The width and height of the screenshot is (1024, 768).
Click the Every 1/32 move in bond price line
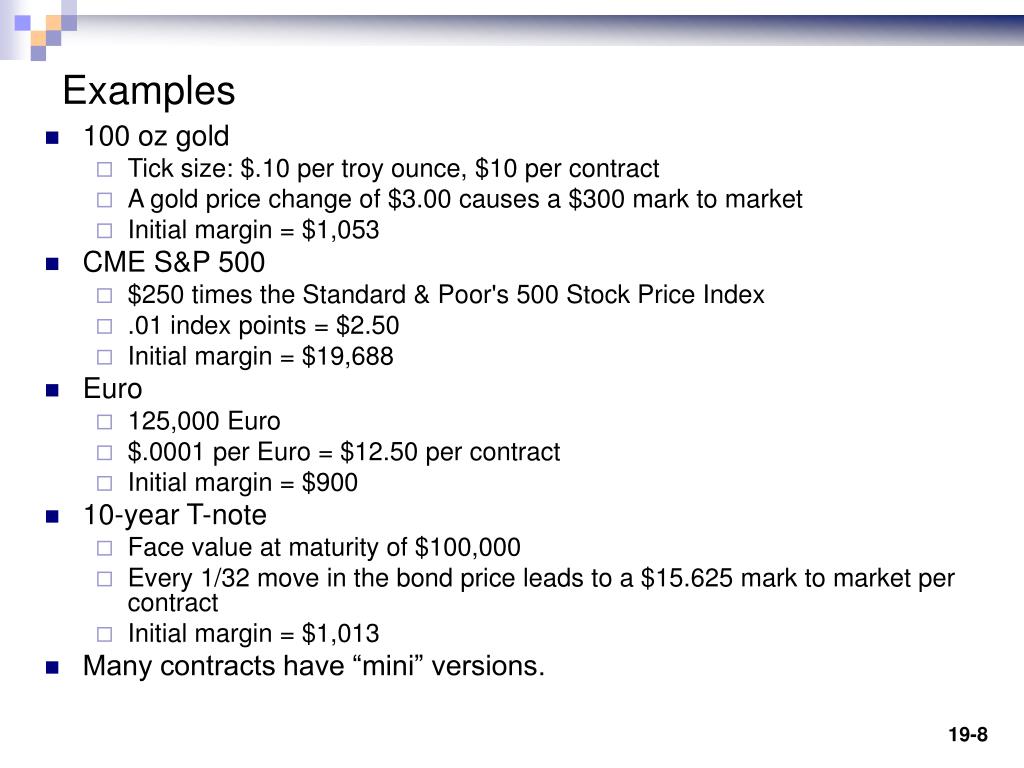(x=541, y=590)
